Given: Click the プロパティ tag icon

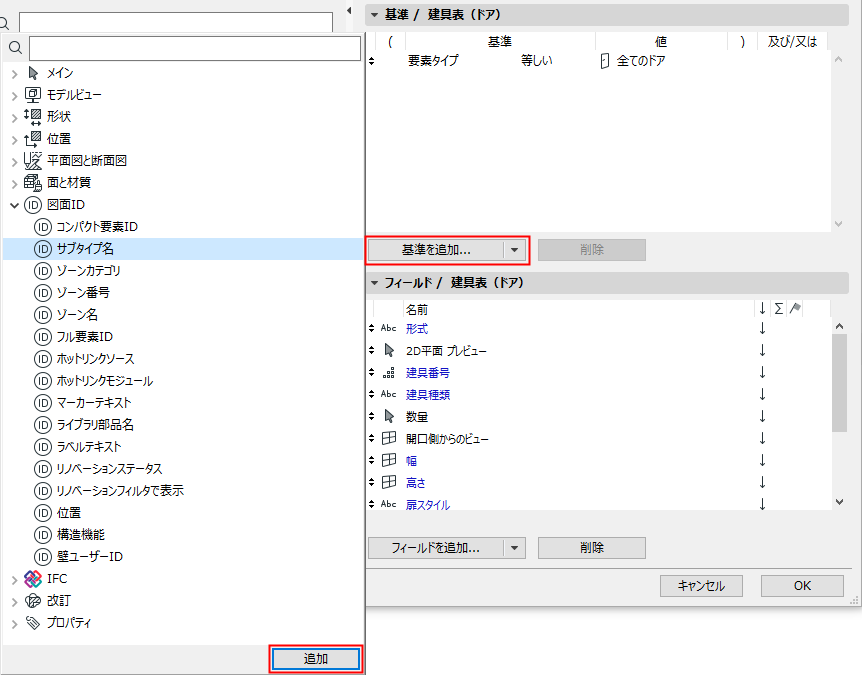Looking at the screenshot, I should [x=33, y=622].
